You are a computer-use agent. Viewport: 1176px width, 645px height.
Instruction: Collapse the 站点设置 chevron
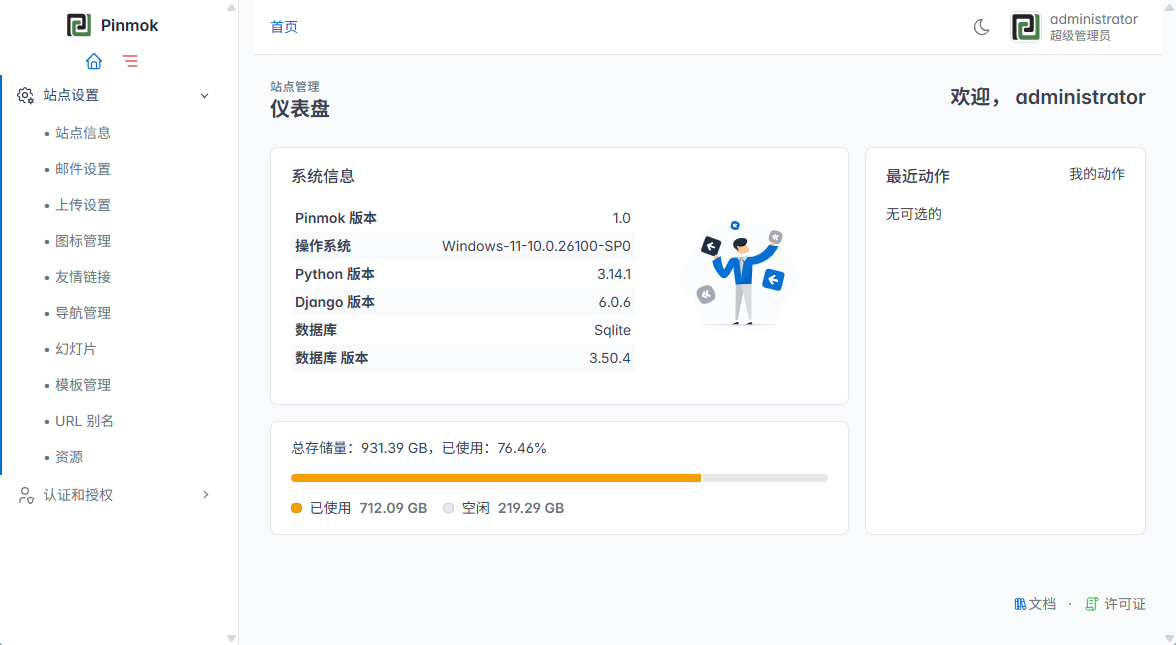[x=205, y=96]
